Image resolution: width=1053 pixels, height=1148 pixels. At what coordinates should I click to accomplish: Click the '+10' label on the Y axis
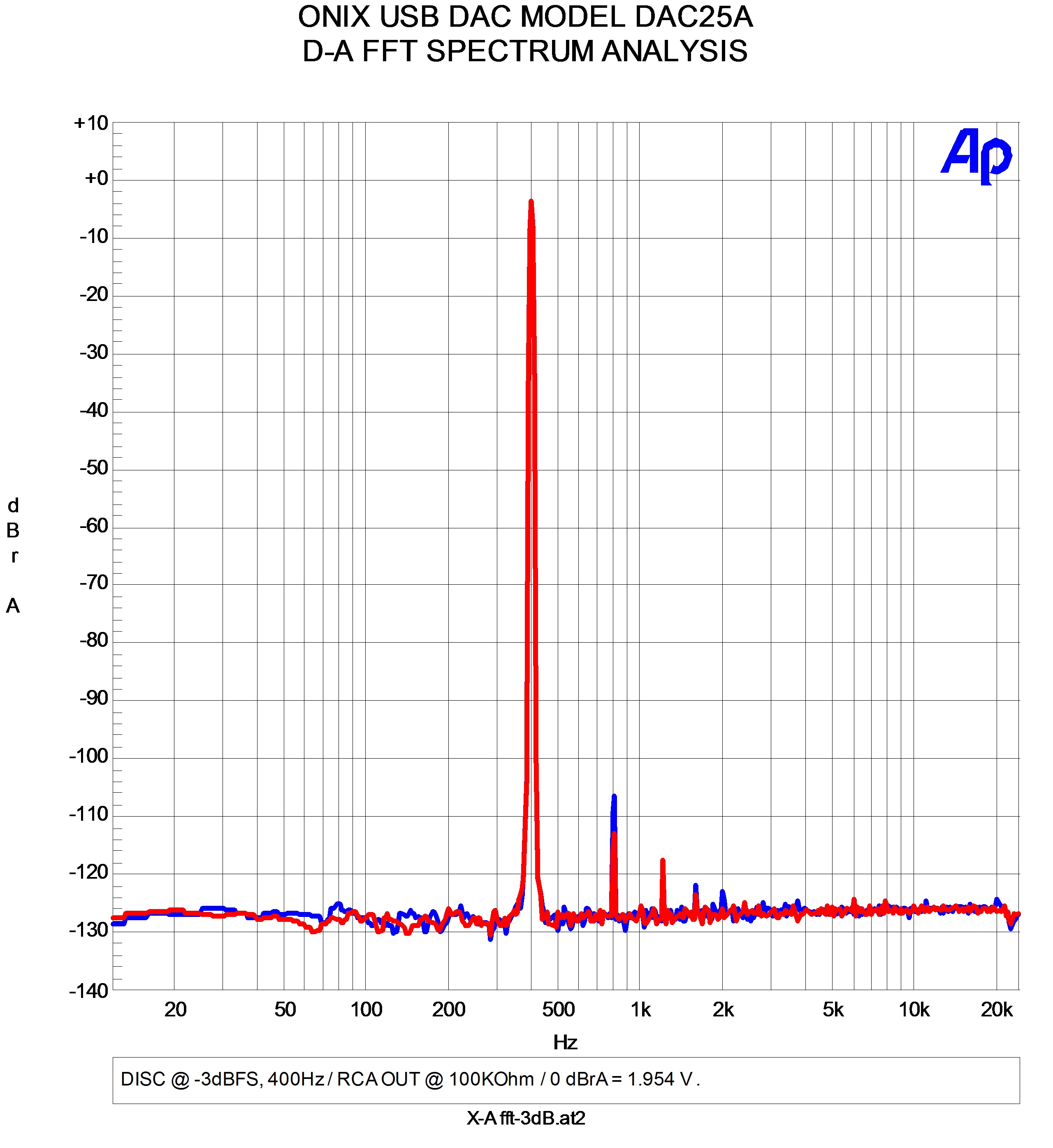point(91,123)
